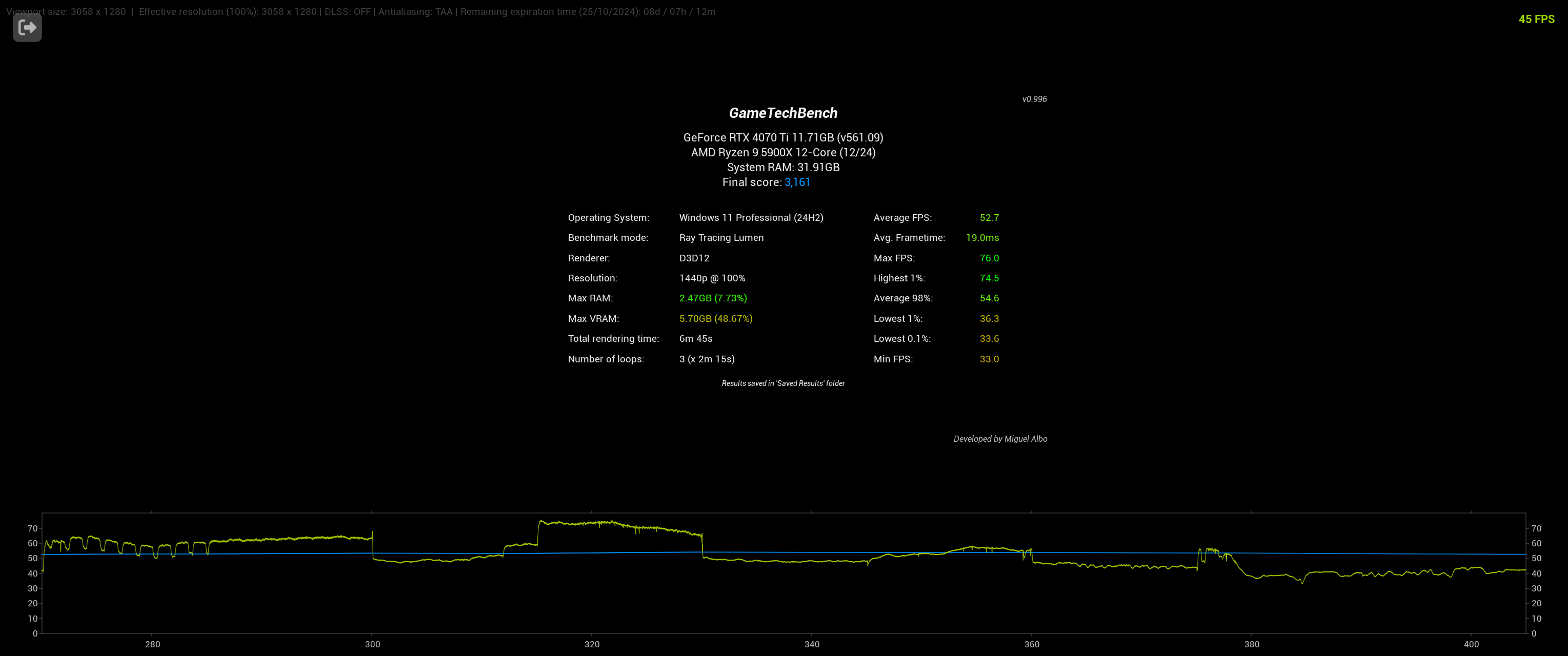Screen dimensions: 1568x656
Task: Click the D3D12 renderer value
Action: click(694, 258)
